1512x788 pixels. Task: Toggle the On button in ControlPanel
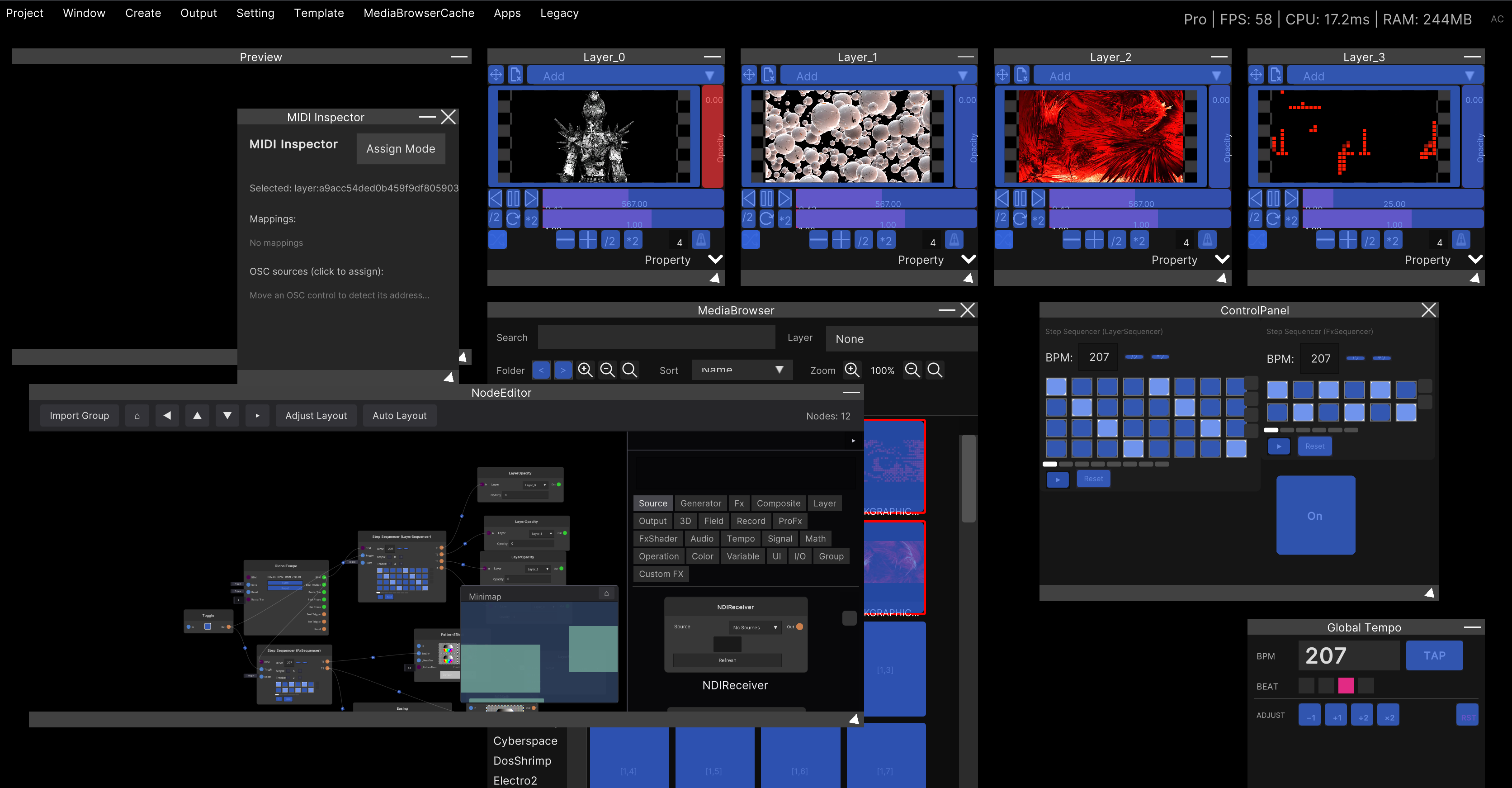pos(1315,516)
